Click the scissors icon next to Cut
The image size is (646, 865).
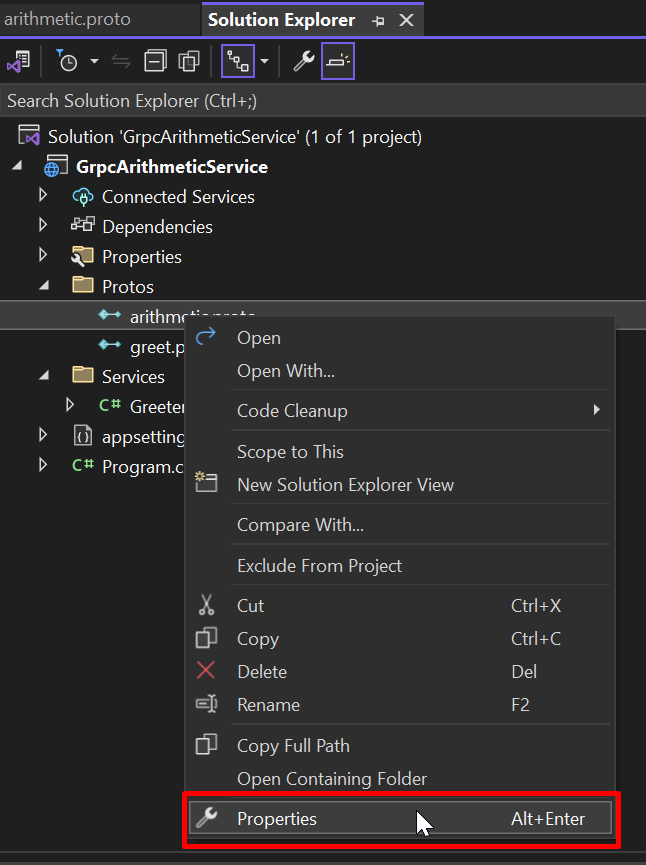tap(207, 605)
